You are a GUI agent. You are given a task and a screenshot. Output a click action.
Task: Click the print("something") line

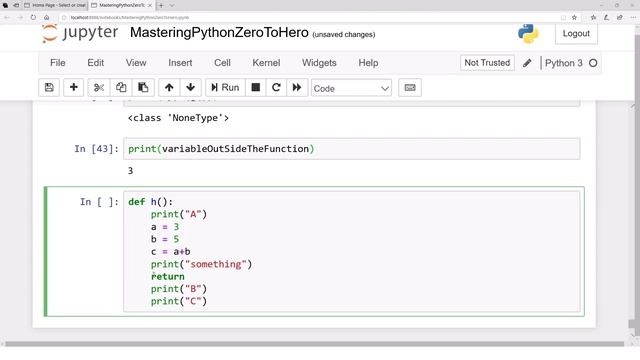click(201, 264)
